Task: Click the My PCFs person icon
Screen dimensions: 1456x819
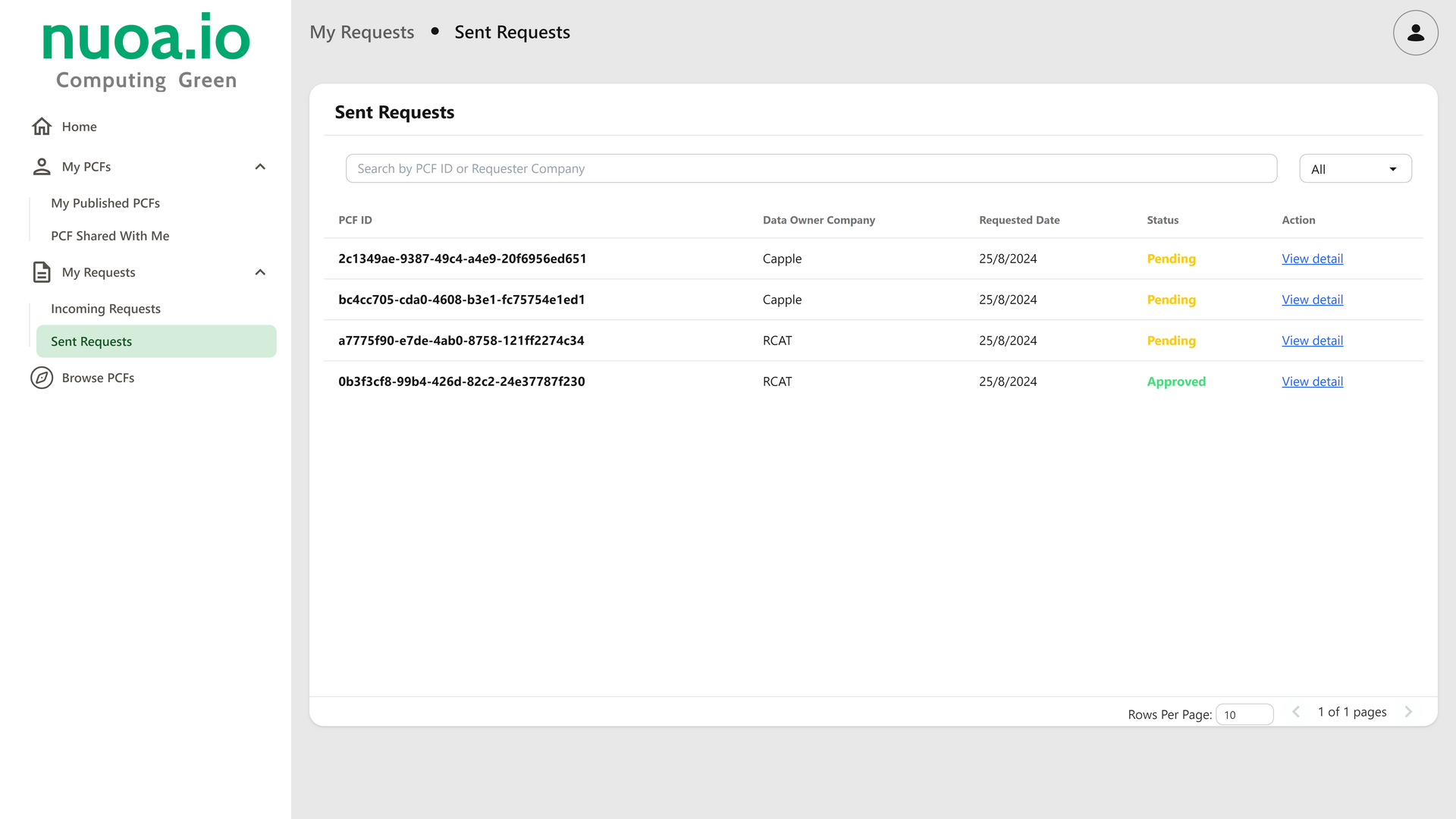Action: coord(42,167)
